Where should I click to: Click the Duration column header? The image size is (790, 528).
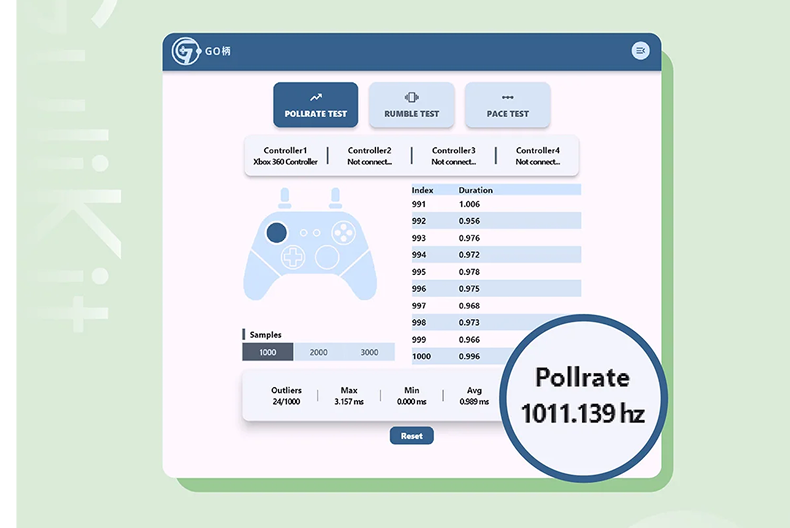coord(476,190)
